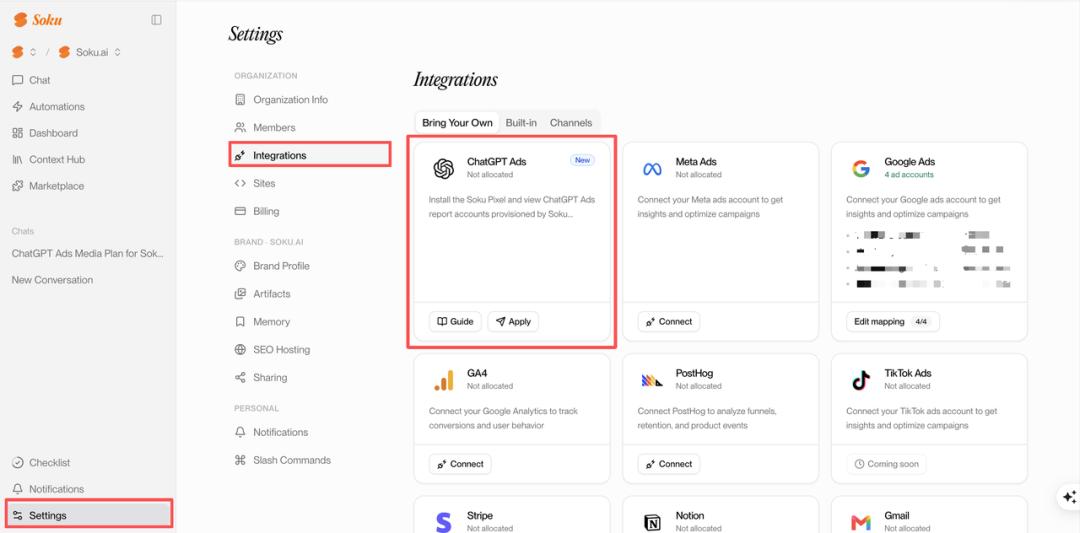Screen dimensions: 1080x533
Task: Open the Soku.ai brand switcher dropdown
Action: coord(90,52)
